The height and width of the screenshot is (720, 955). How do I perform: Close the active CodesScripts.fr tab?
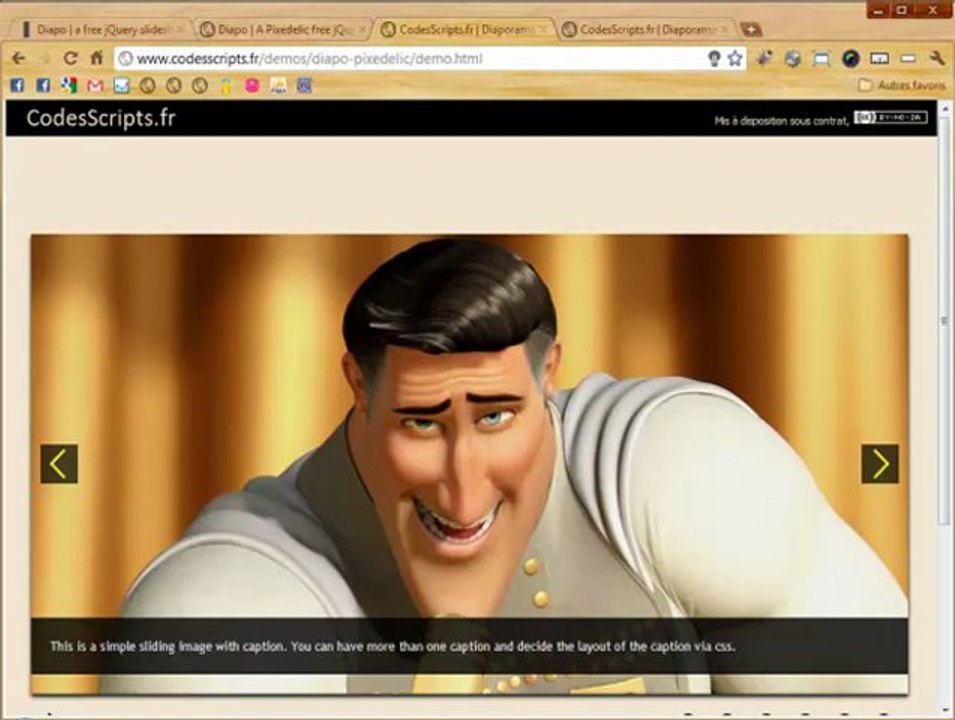[543, 29]
